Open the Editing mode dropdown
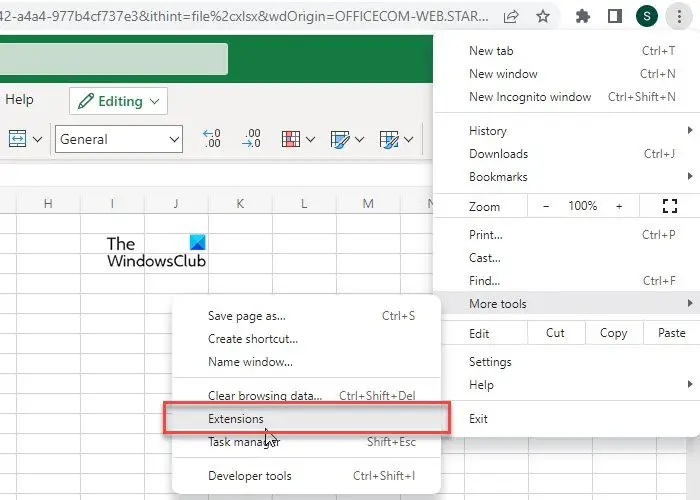 click(118, 101)
